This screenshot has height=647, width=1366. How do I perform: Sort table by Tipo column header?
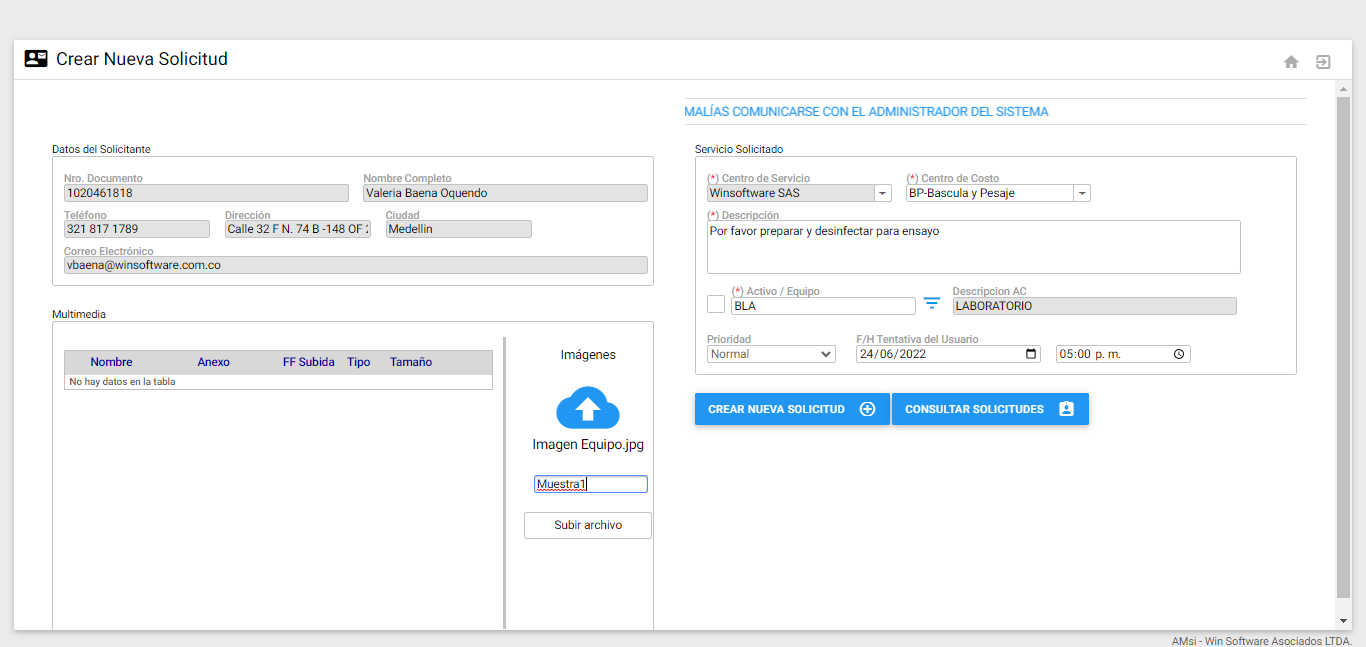[x=359, y=362]
